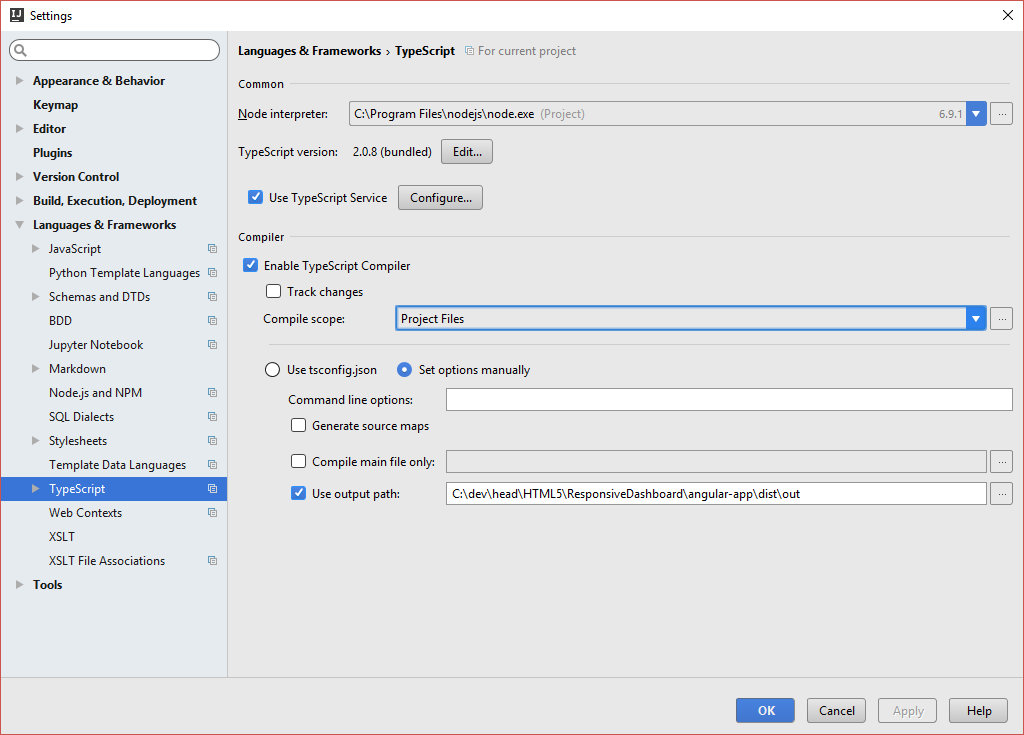Click the search magnifier icon in settings search
1024x735 pixels.
(21, 50)
